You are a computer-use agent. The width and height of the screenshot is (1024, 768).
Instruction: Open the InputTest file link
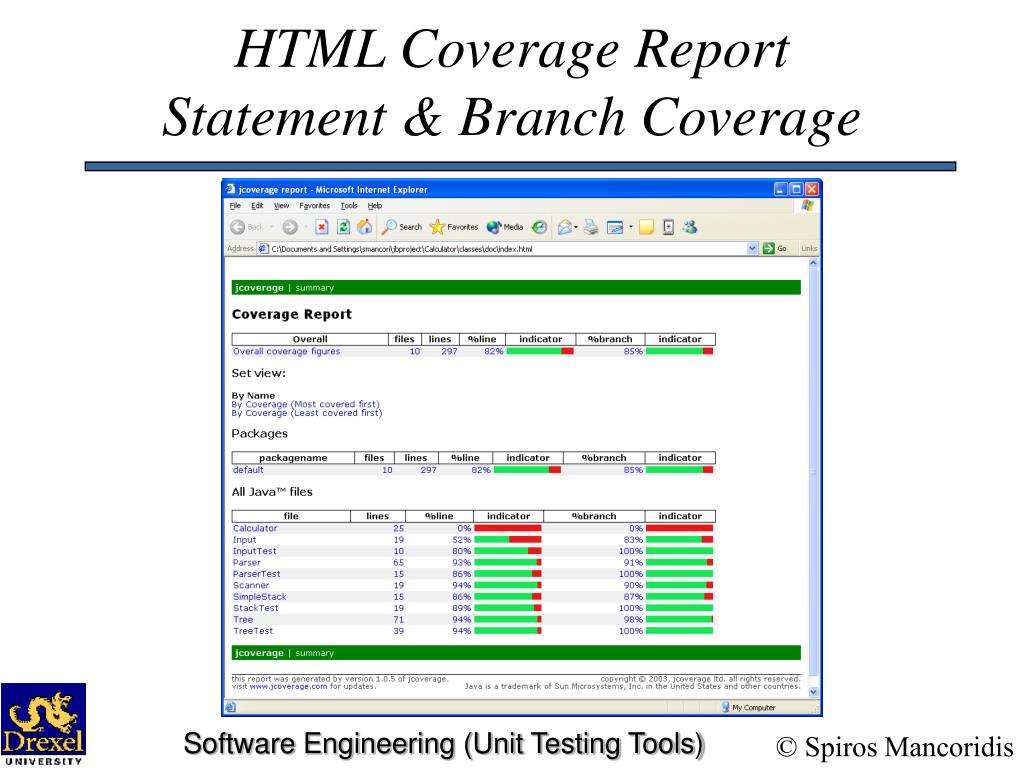click(x=255, y=551)
